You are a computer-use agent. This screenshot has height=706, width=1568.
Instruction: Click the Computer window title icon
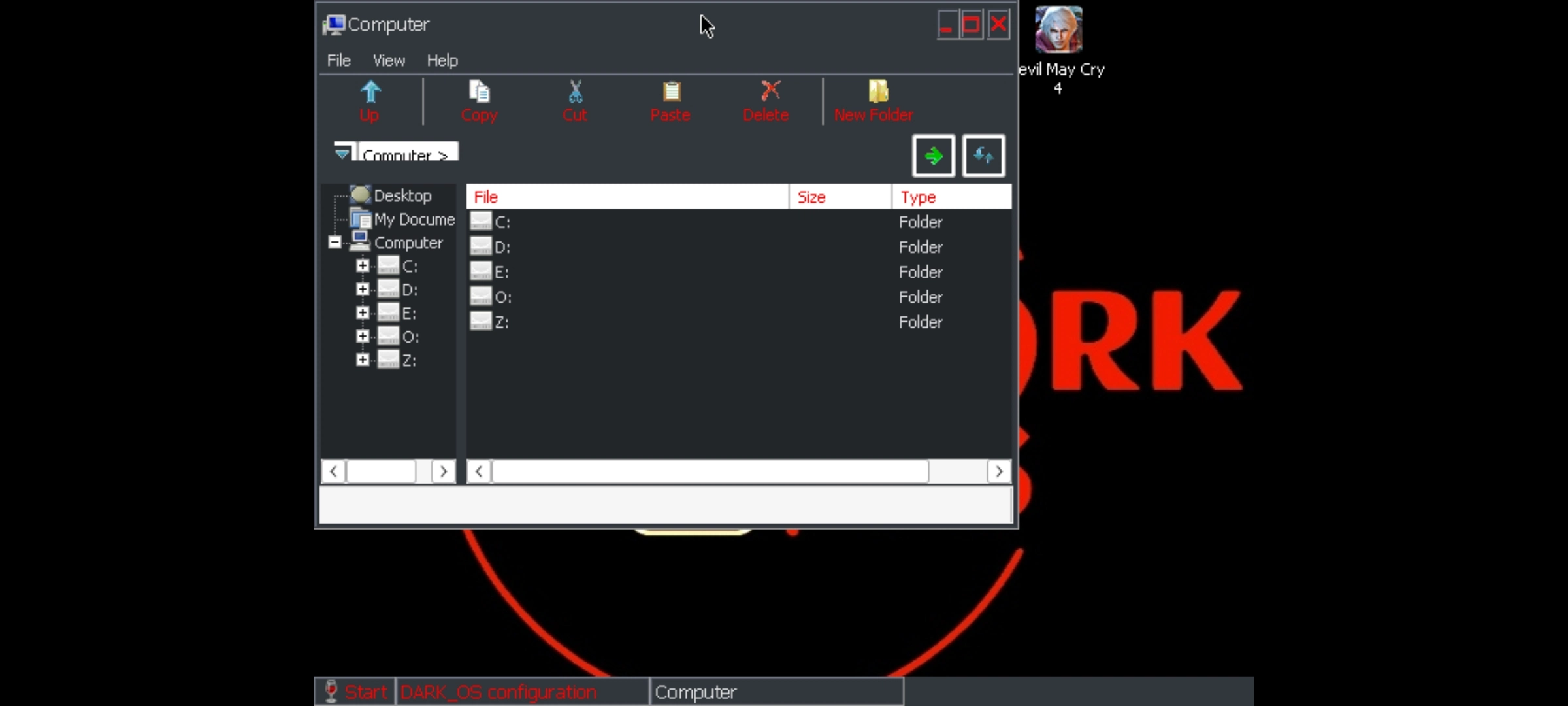coord(334,25)
